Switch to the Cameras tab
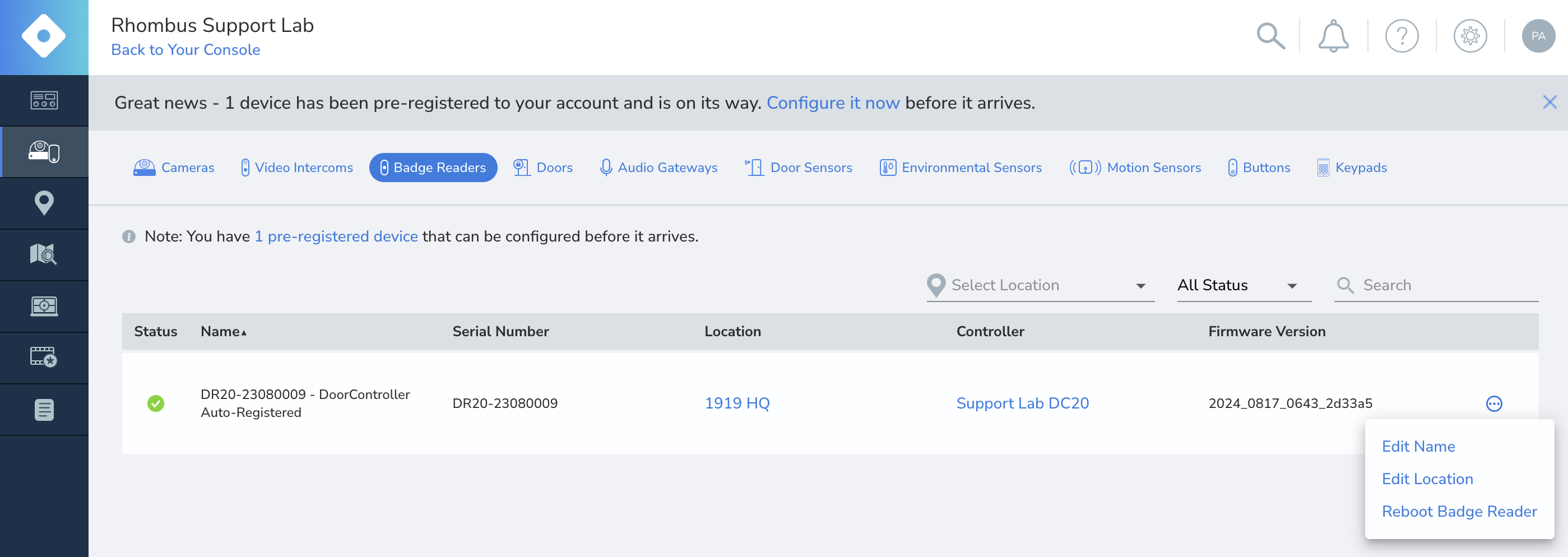The height and width of the screenshot is (557, 1568). click(x=174, y=168)
